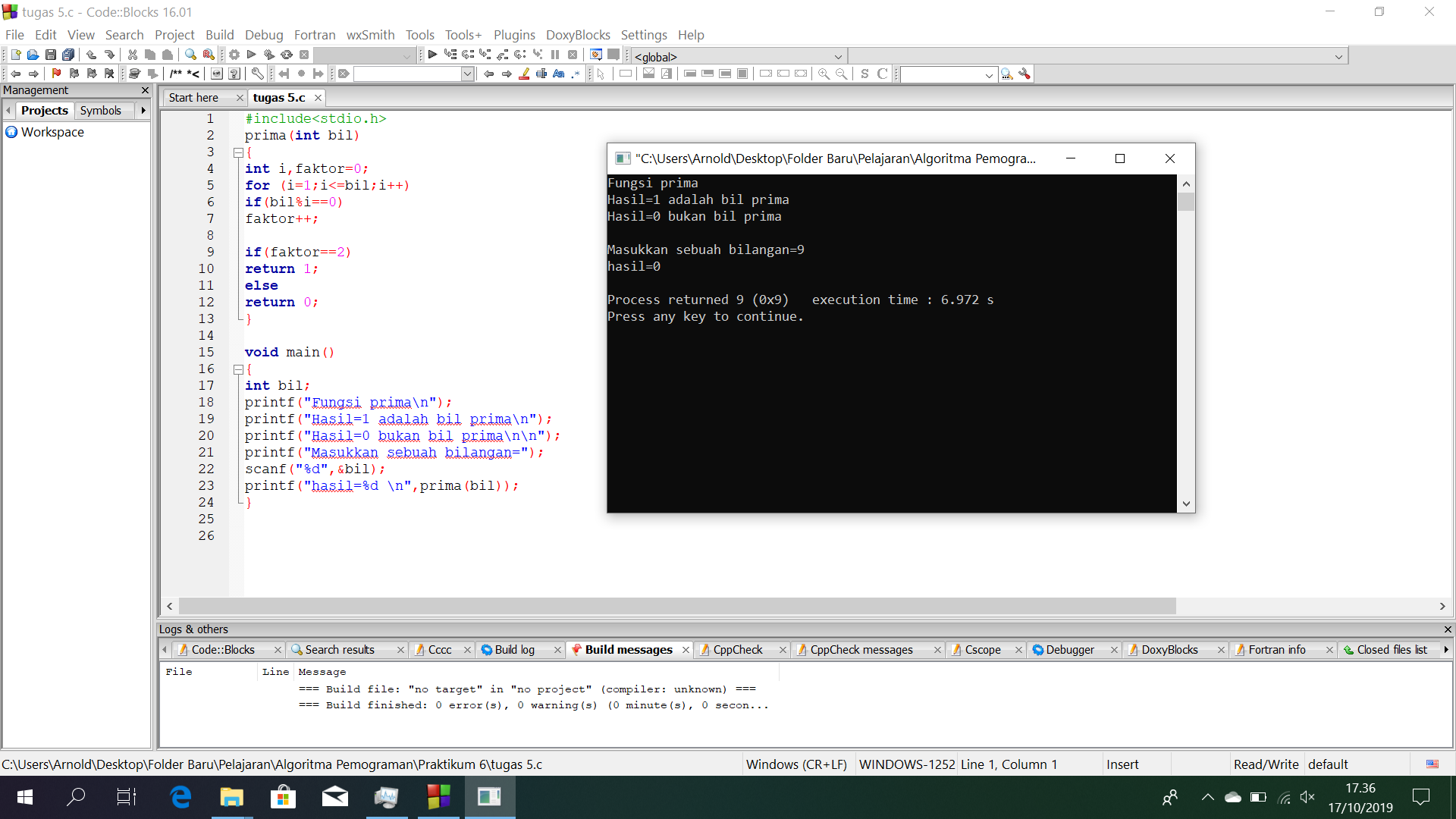Click the Windows Start button

click(x=24, y=797)
